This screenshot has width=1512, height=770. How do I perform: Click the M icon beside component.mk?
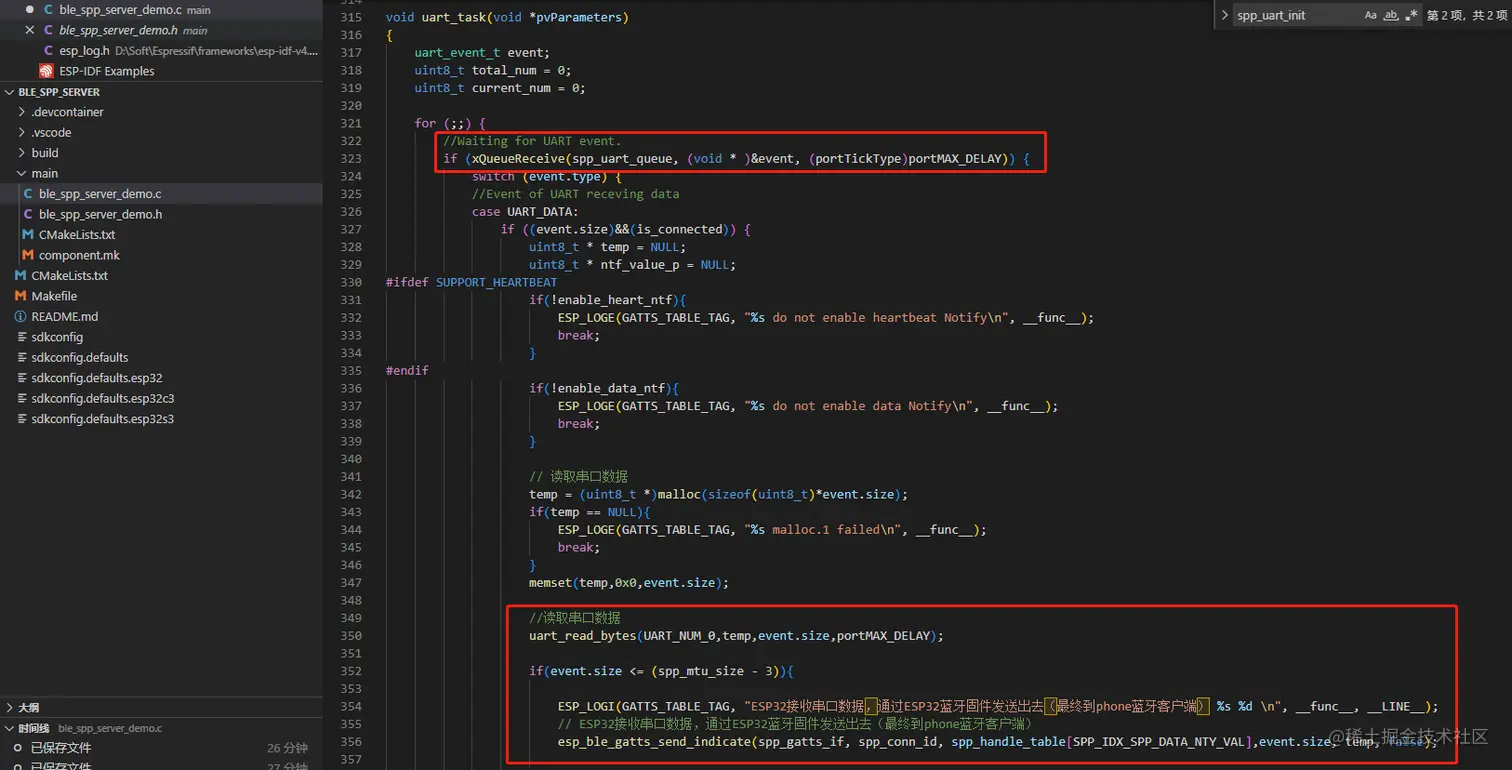(x=28, y=255)
